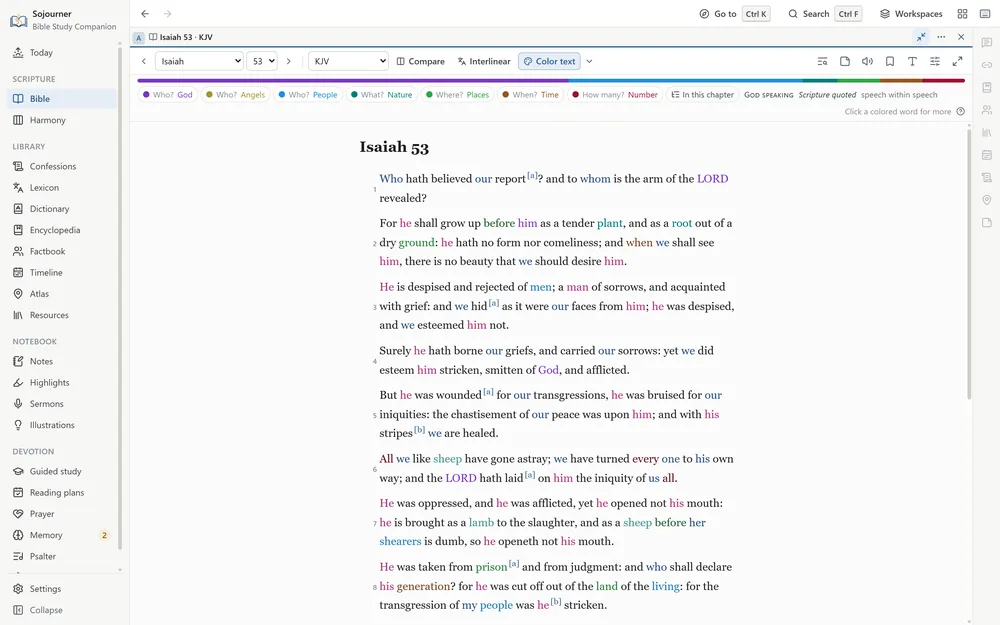Screen dimensions: 1000x625
Task: Open the find-in-passage search tool icon
Action: (822, 61)
